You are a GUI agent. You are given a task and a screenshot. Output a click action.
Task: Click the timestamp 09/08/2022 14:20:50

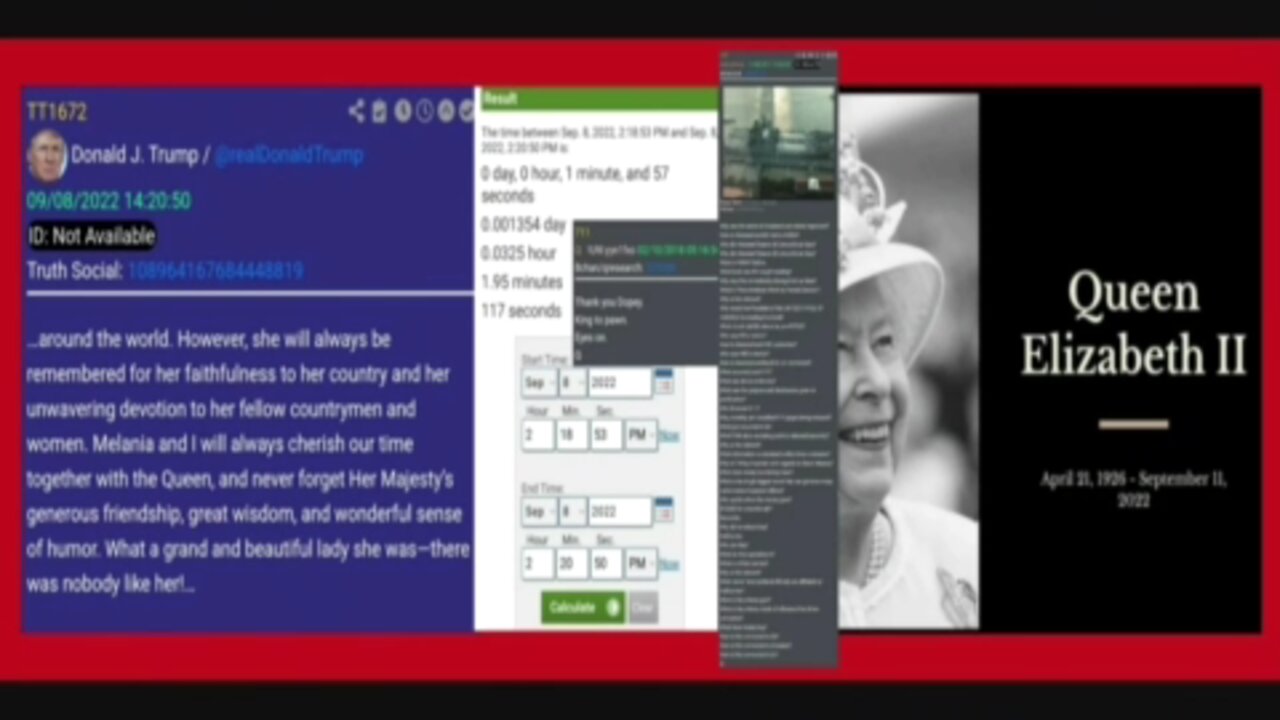pos(109,201)
